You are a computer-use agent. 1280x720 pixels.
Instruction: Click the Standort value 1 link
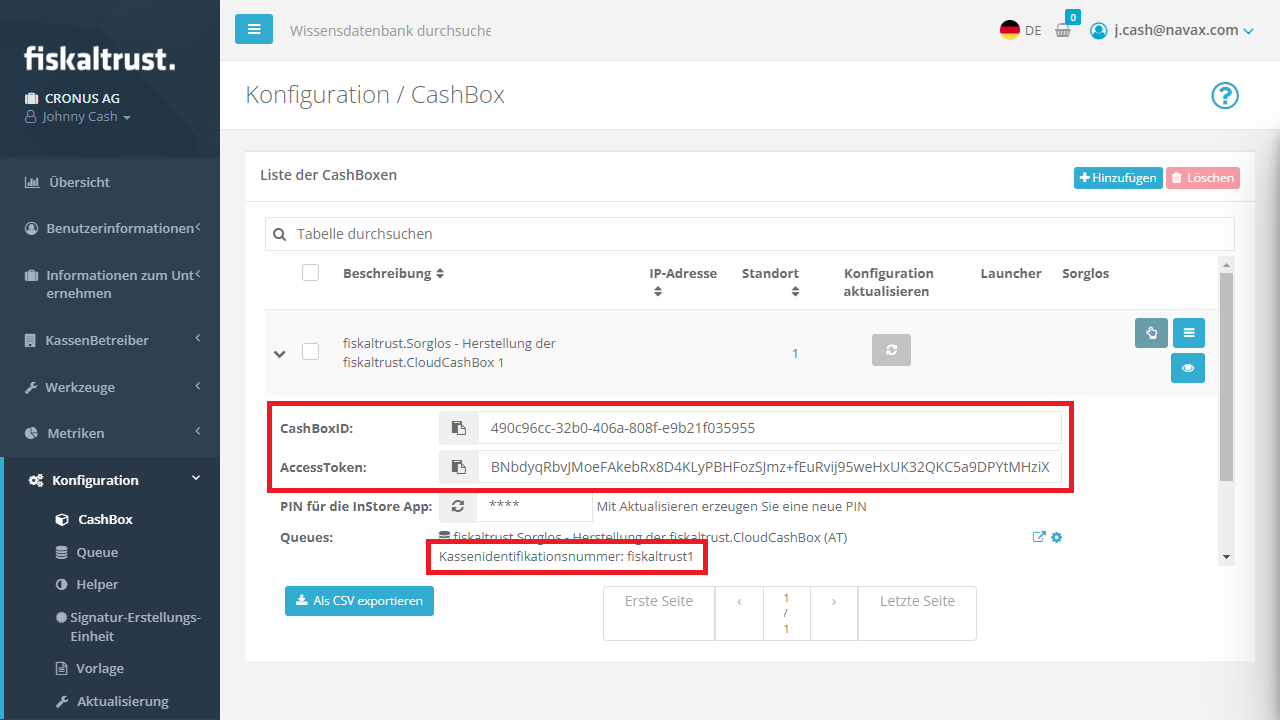tap(795, 353)
